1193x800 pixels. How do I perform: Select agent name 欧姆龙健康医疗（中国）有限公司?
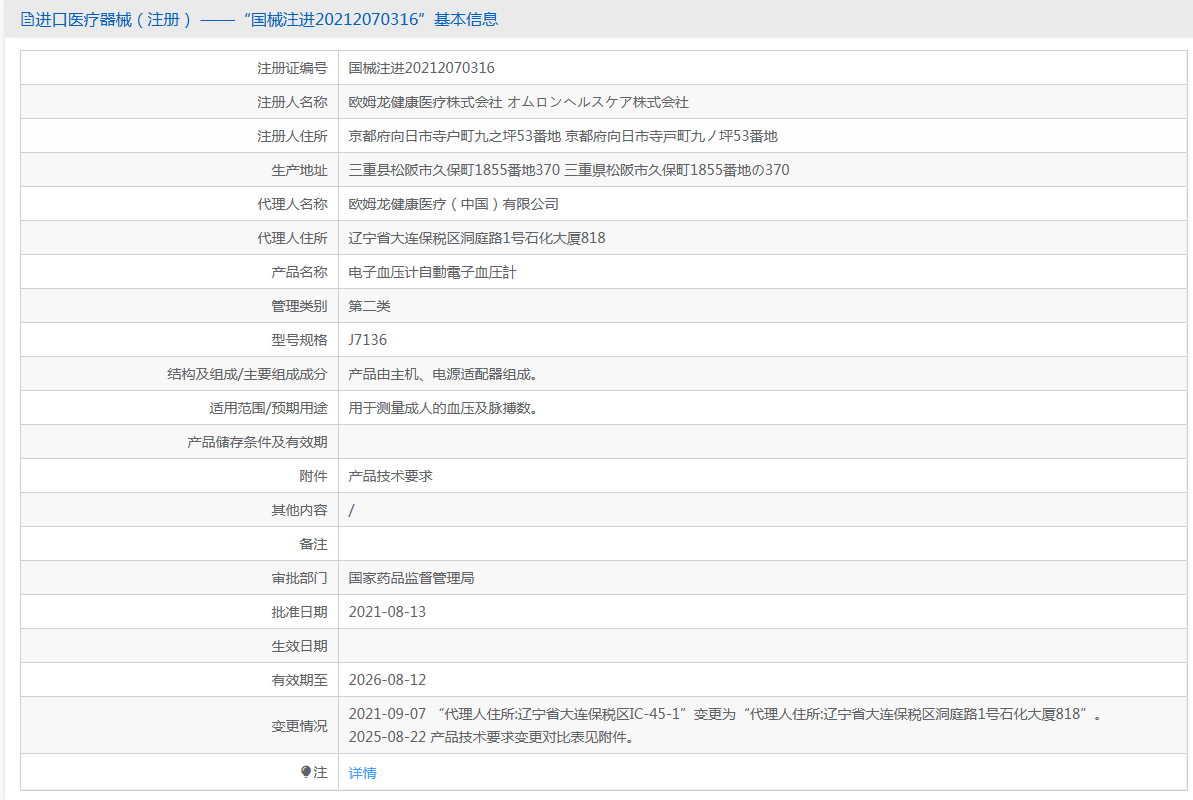(453, 204)
